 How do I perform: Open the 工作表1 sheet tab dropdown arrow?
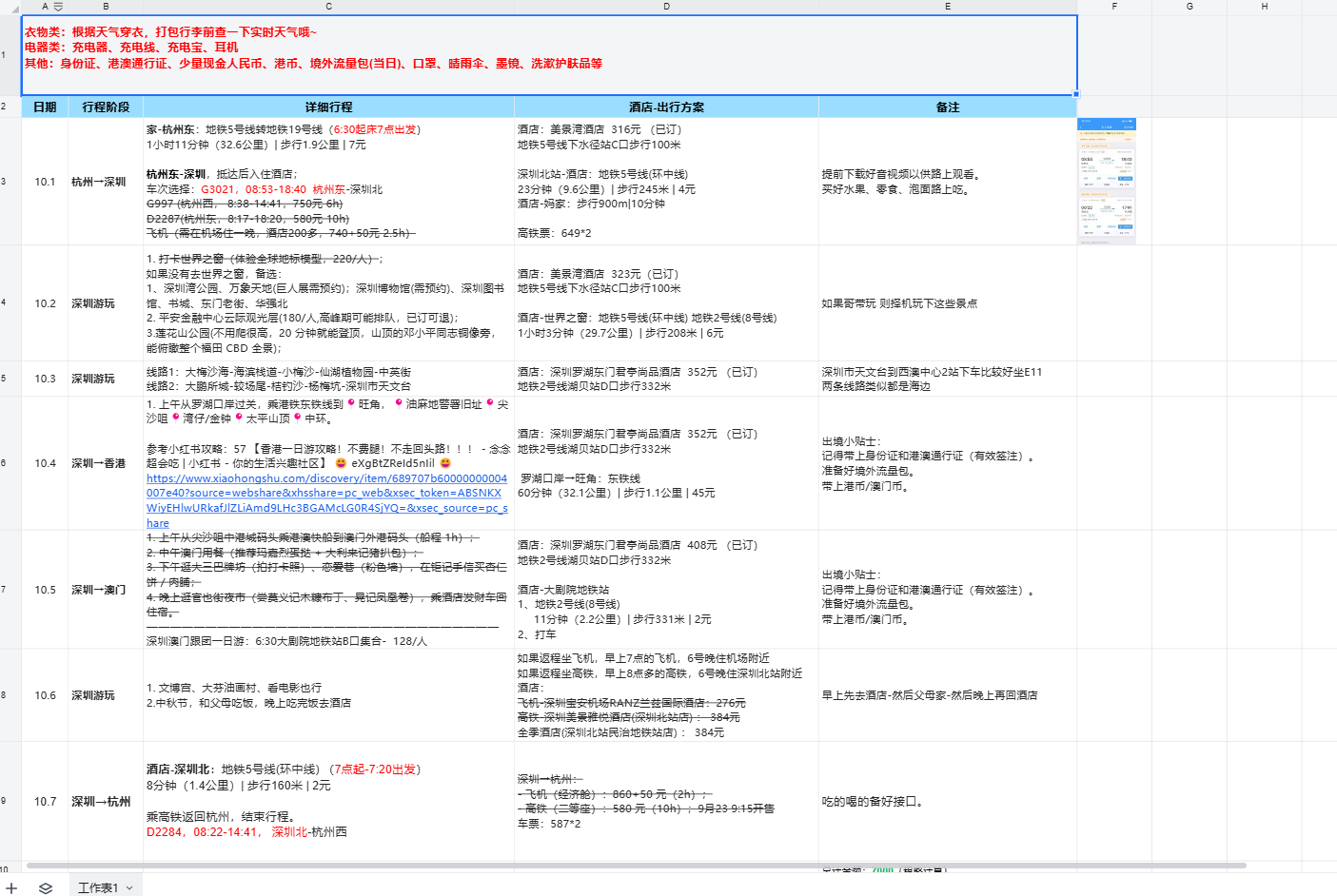click(129, 887)
